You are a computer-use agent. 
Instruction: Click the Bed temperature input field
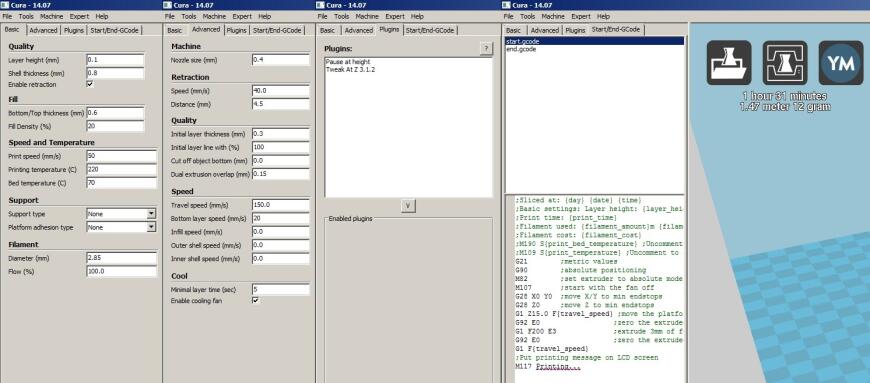(122, 183)
